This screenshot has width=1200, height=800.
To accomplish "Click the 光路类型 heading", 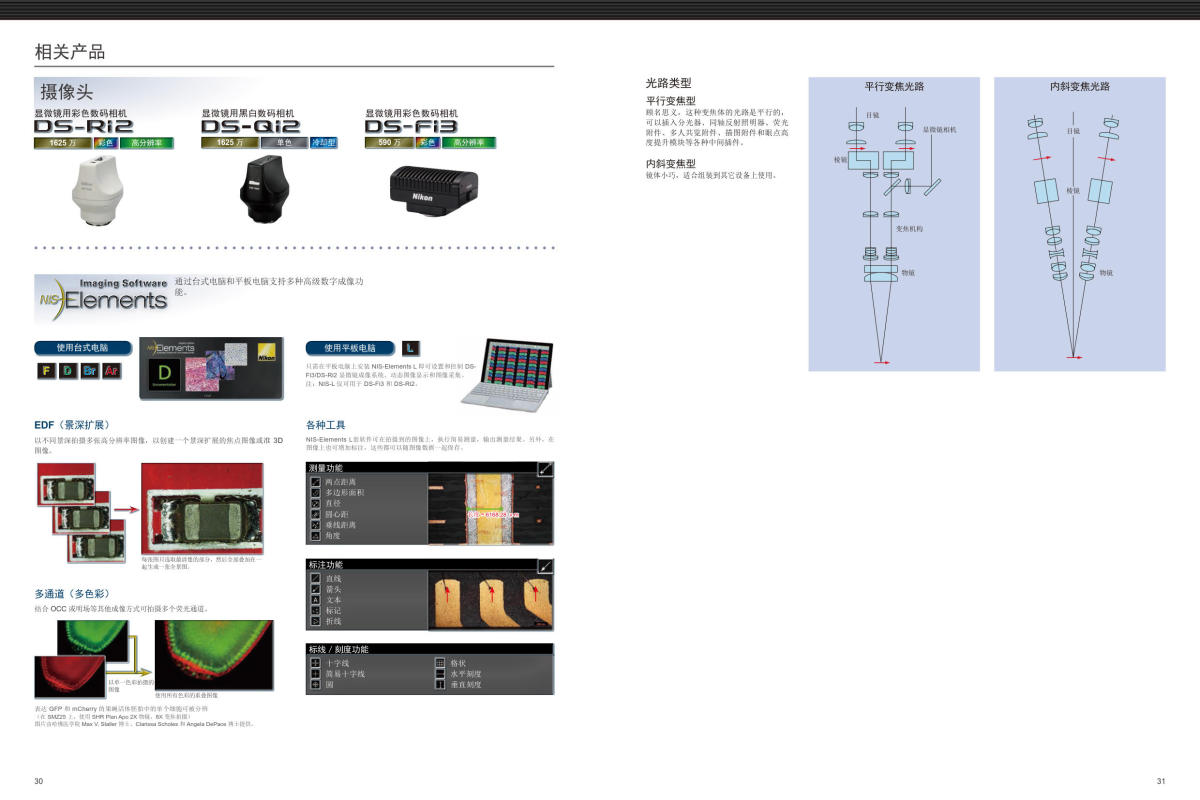I will pyautogui.click(x=669, y=84).
